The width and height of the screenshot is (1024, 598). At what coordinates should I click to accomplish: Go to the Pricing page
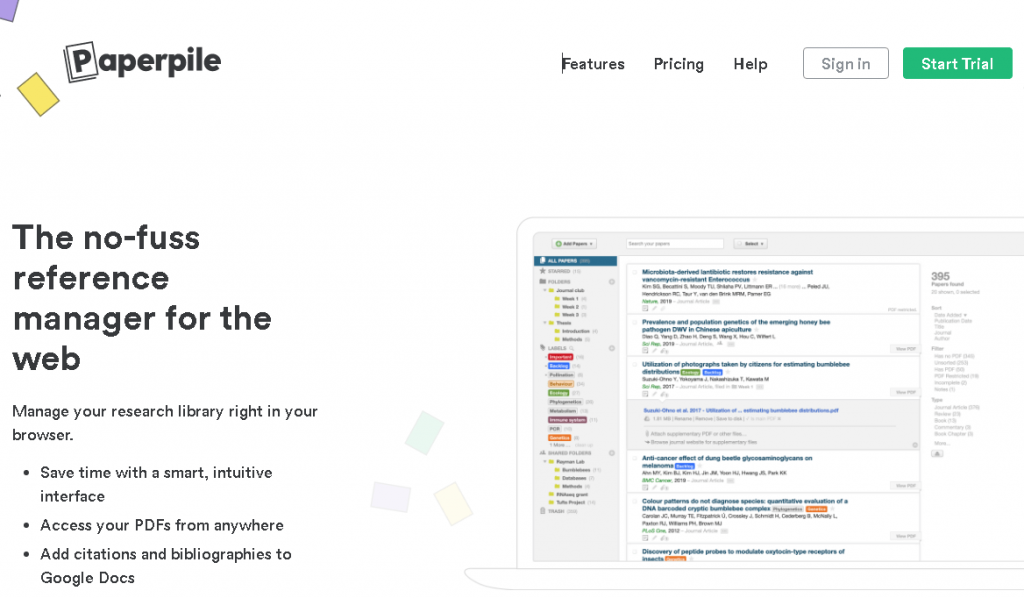point(679,64)
